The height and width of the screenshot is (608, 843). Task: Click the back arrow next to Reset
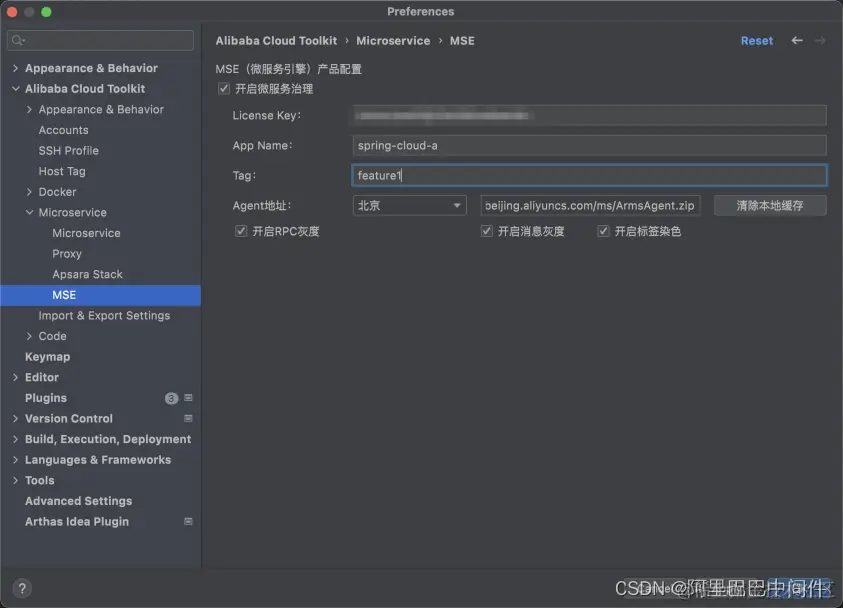[x=797, y=40]
